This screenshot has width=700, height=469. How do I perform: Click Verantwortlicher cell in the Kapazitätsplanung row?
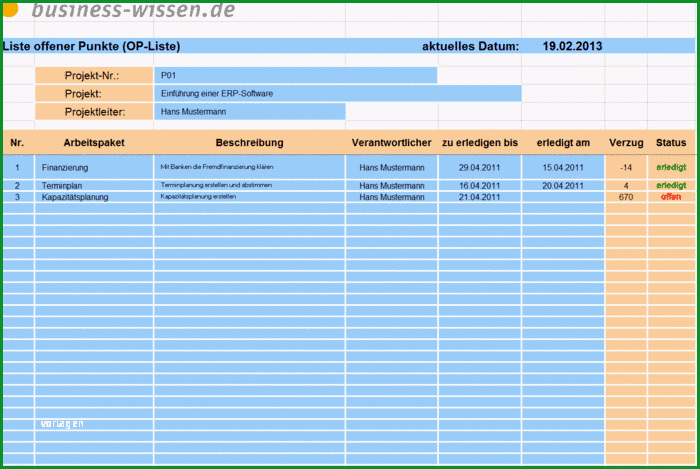point(392,197)
